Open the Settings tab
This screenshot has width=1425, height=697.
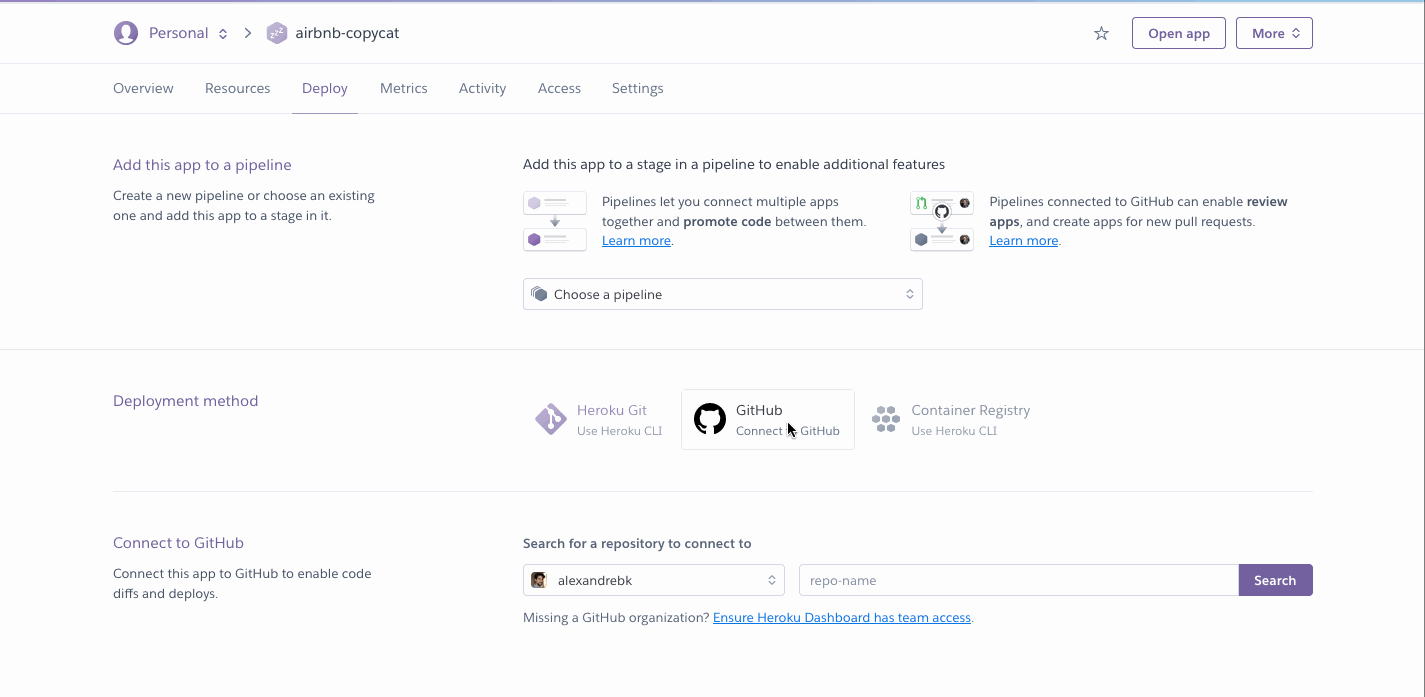click(x=638, y=88)
